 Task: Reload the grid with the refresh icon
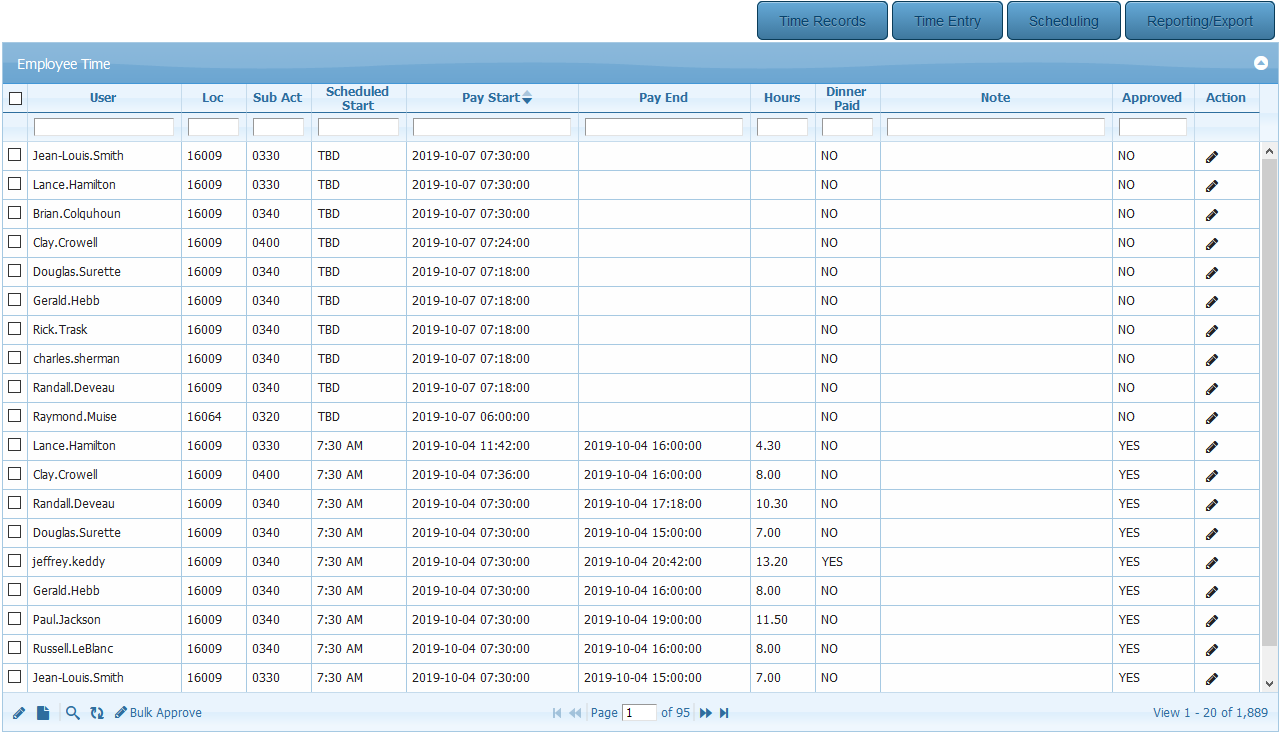97,713
